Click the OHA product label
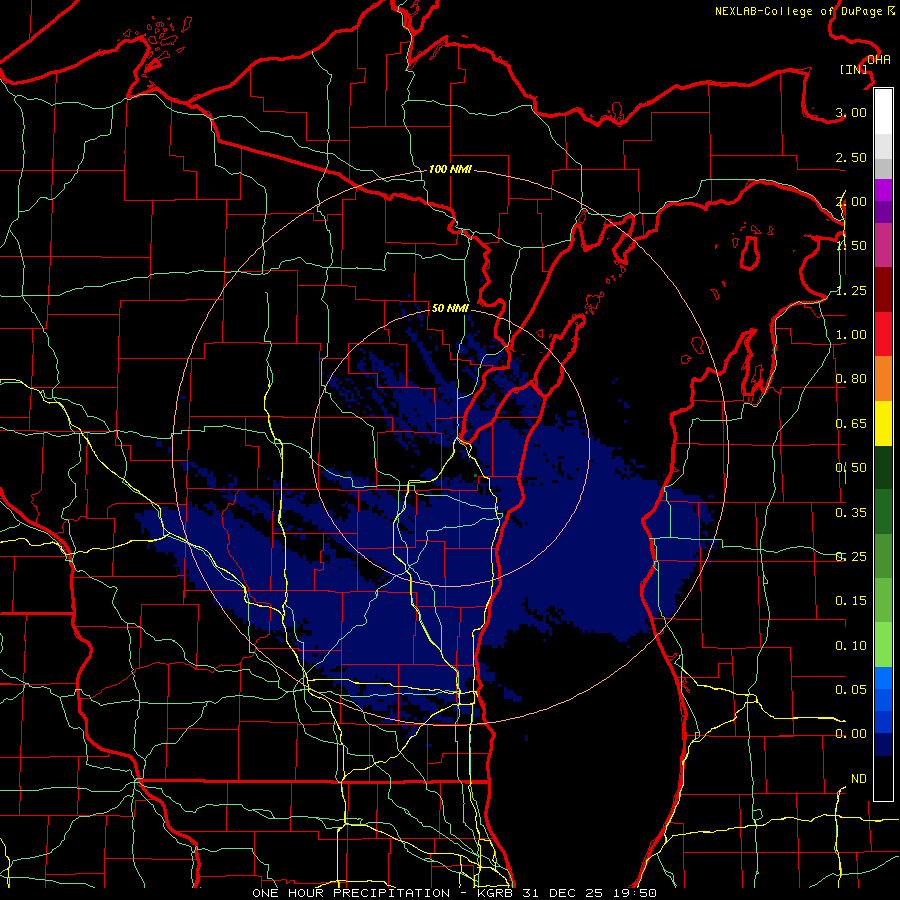 click(878, 60)
